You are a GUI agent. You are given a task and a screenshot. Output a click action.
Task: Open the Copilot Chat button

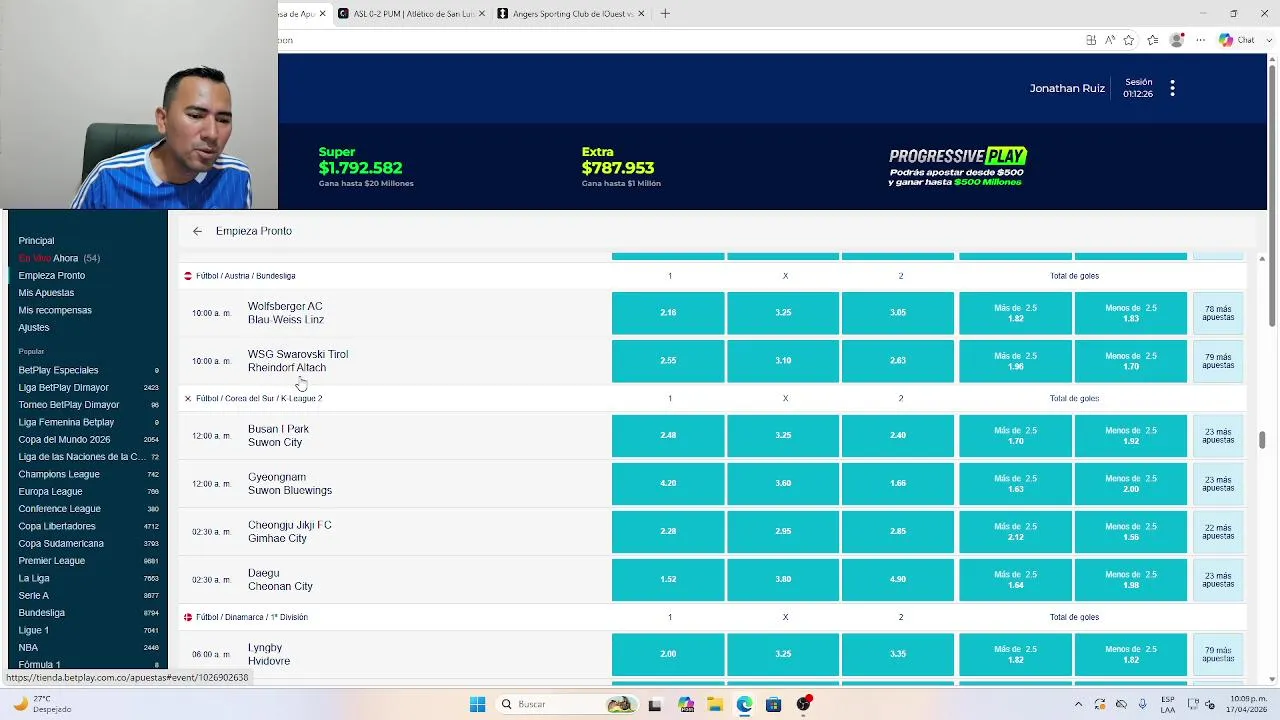click(1236, 40)
